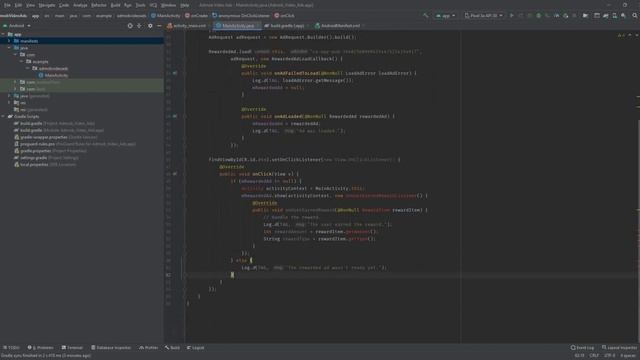This screenshot has height=360, width=640.
Task: Open the Navigate menu
Action: [x=47, y=5]
